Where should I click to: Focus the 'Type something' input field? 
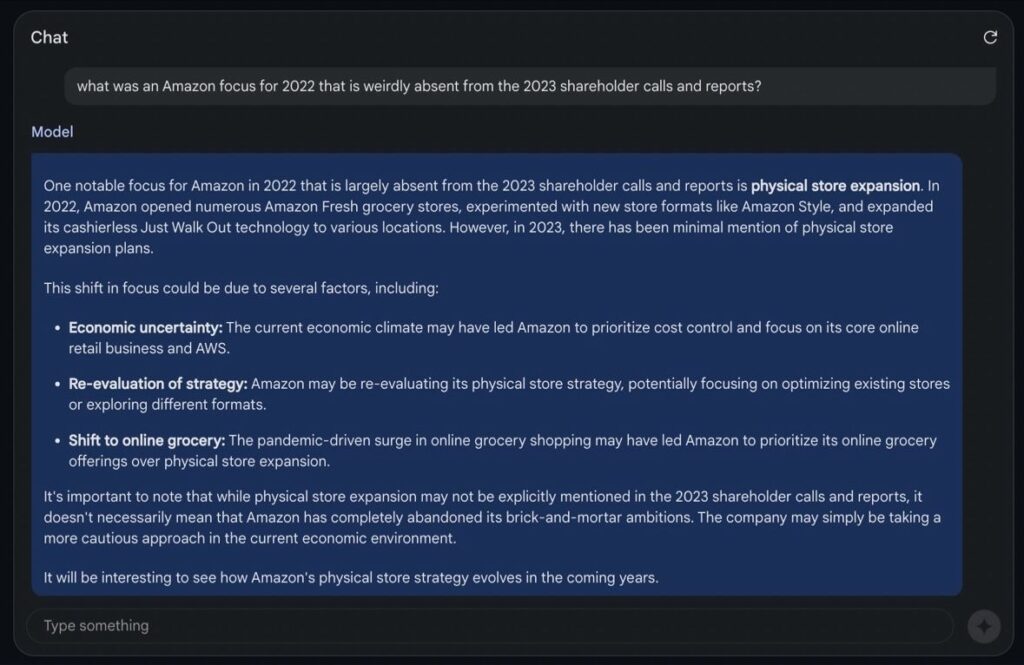click(x=488, y=626)
